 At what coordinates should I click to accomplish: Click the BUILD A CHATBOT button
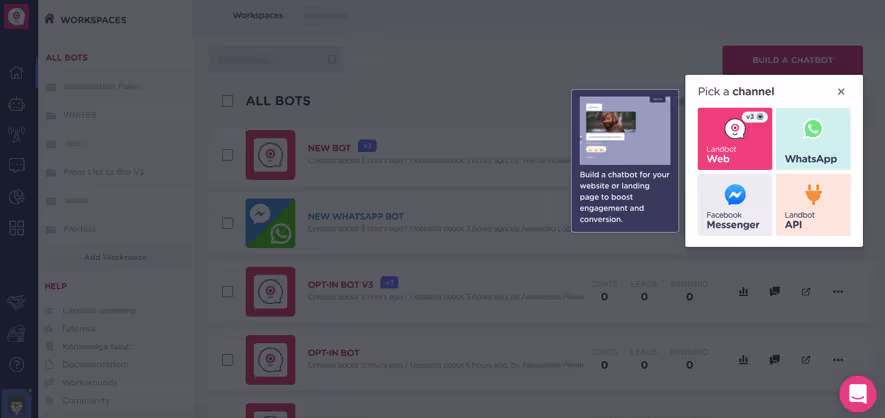pos(792,60)
